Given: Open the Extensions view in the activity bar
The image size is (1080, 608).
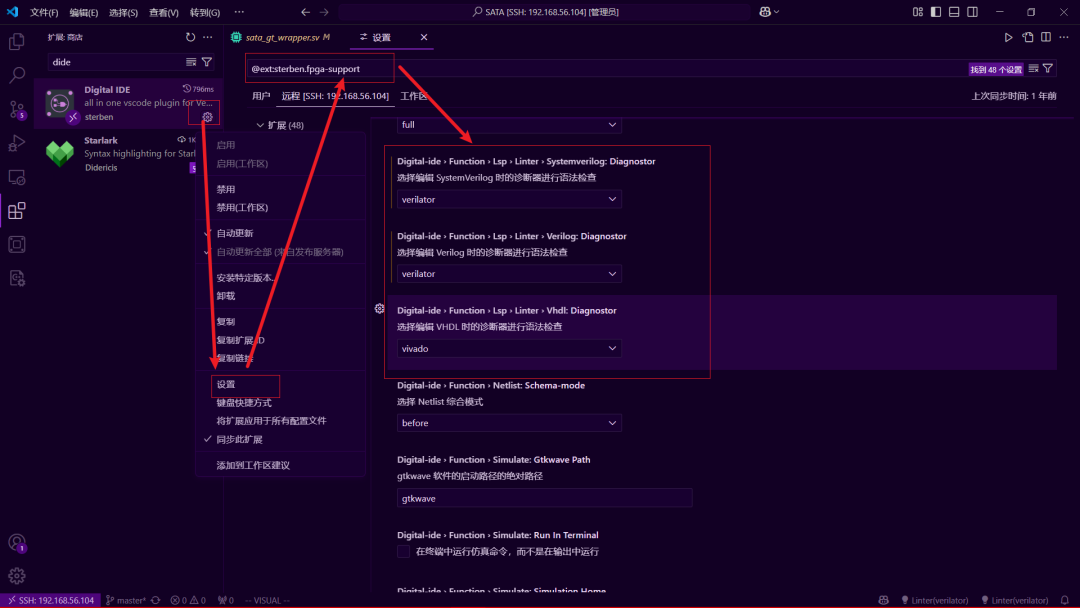Looking at the screenshot, I should point(15,210).
